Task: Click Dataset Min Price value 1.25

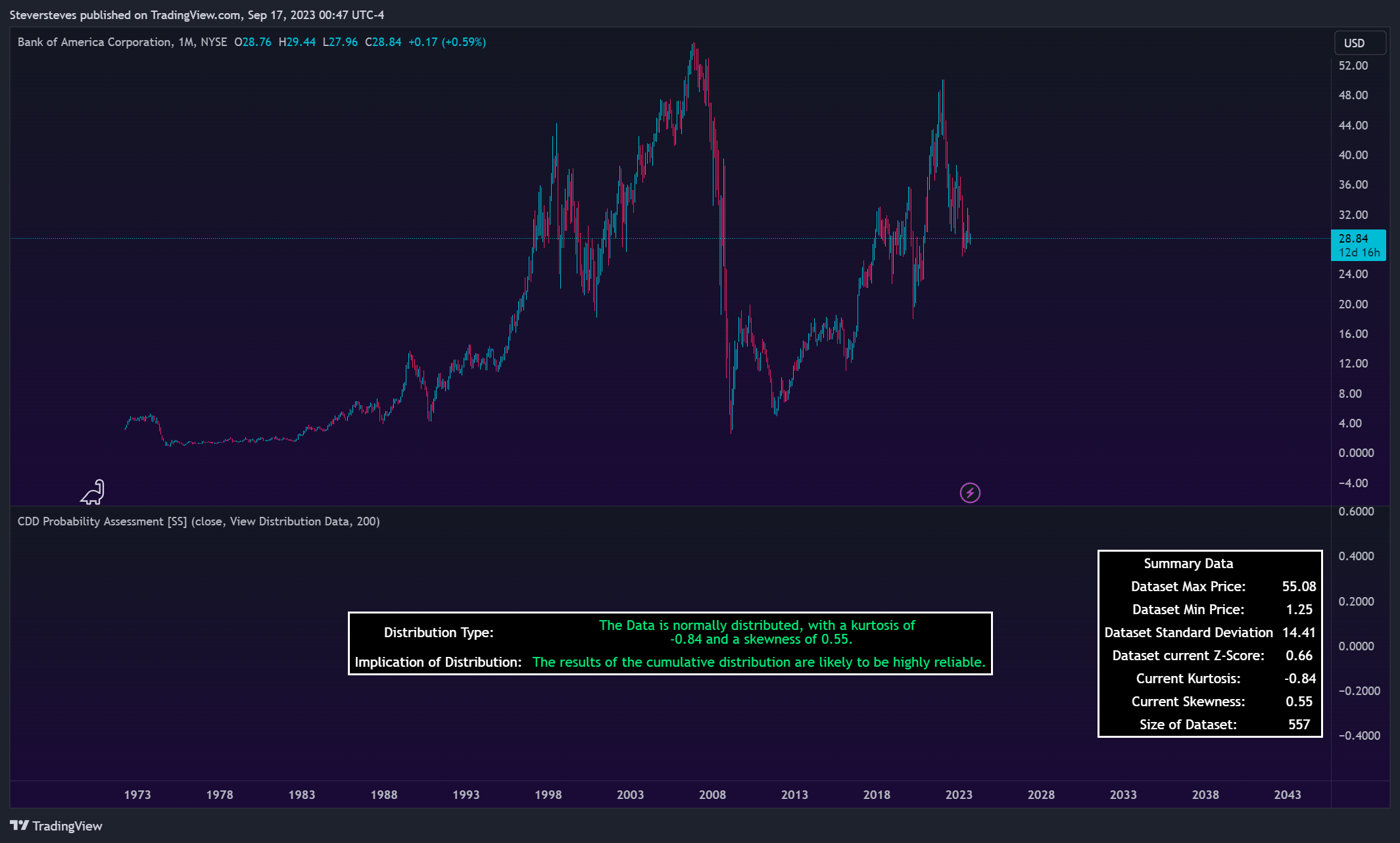Action: pos(1299,610)
